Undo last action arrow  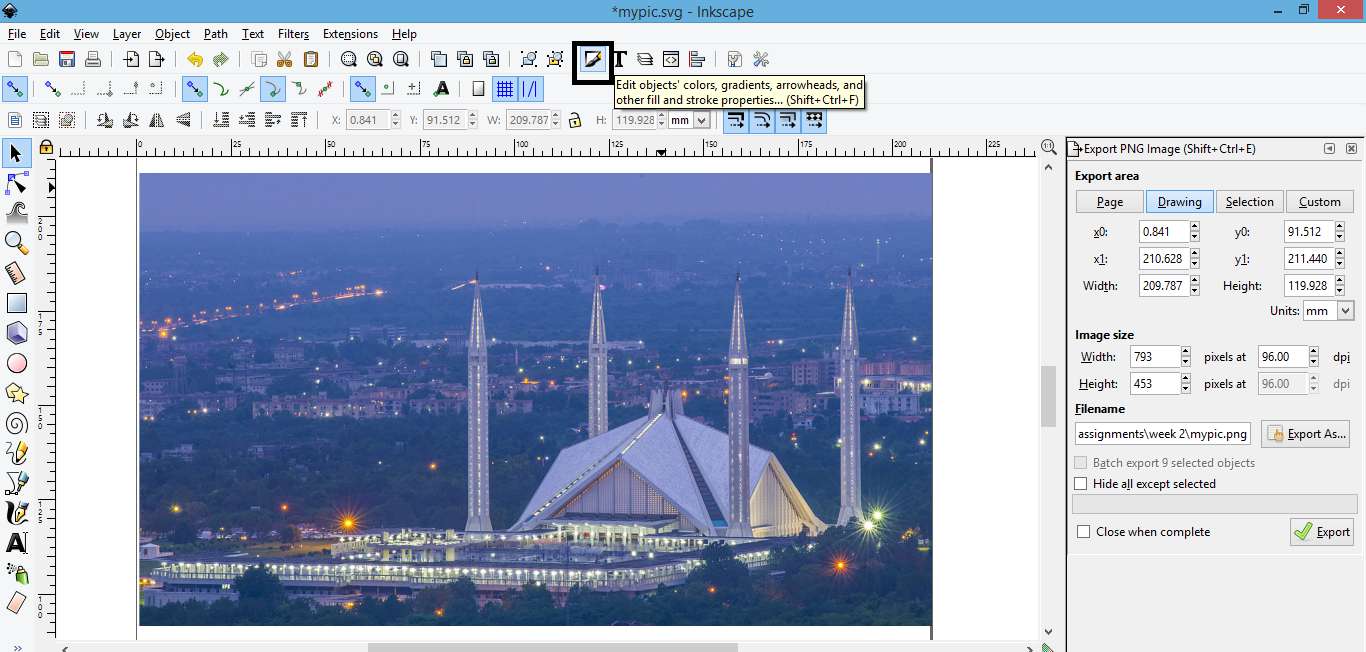click(195, 60)
